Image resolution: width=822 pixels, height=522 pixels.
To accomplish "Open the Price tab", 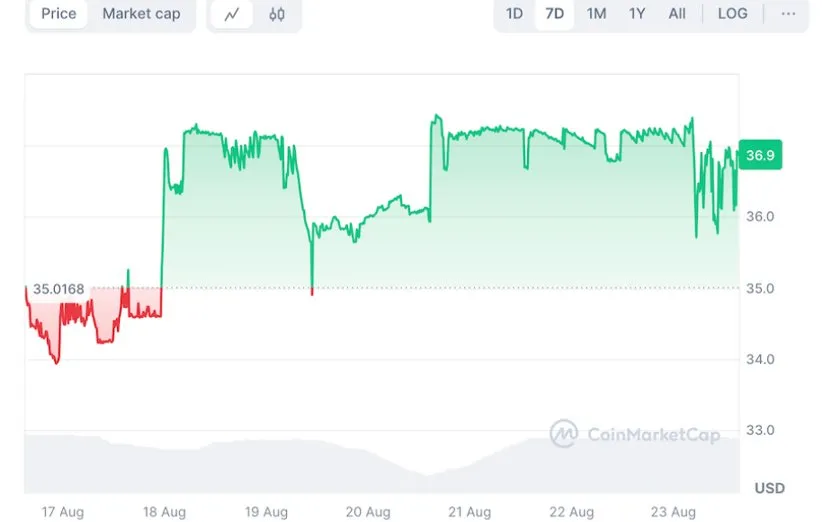I will pos(58,14).
